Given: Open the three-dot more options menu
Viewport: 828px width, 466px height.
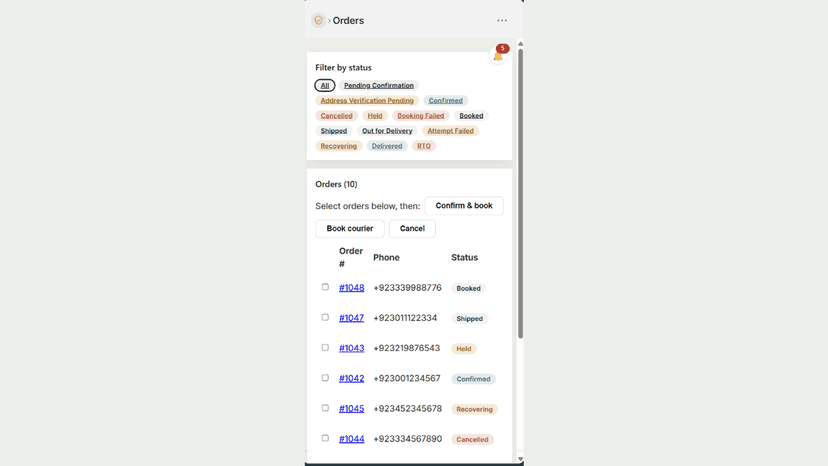Looking at the screenshot, I should [x=502, y=21].
